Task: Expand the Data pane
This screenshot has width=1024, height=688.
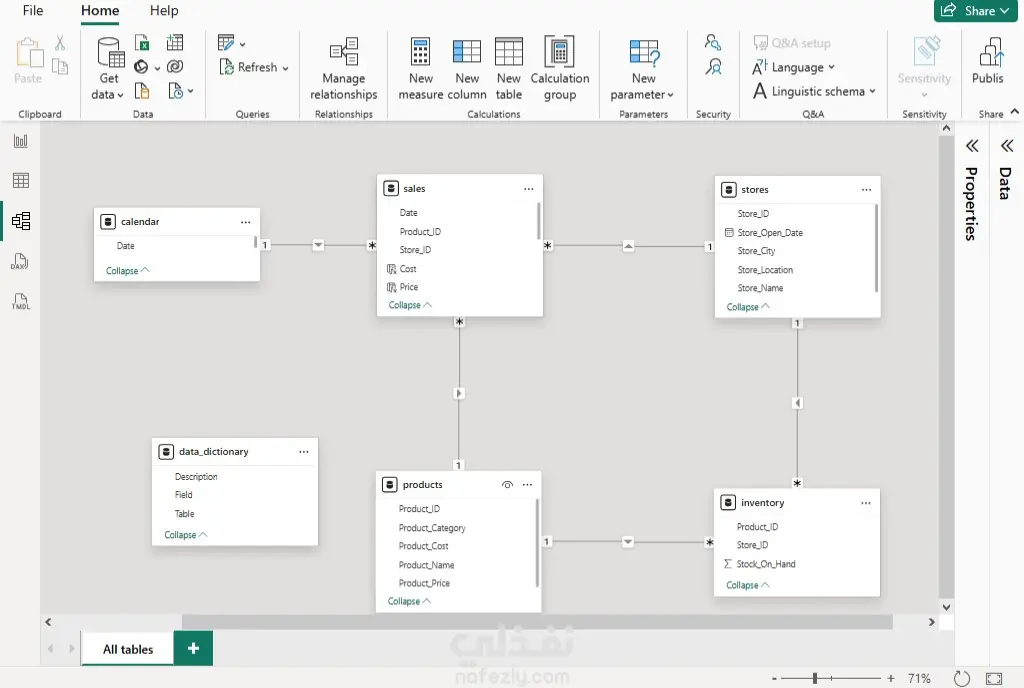Action: tap(1006, 146)
